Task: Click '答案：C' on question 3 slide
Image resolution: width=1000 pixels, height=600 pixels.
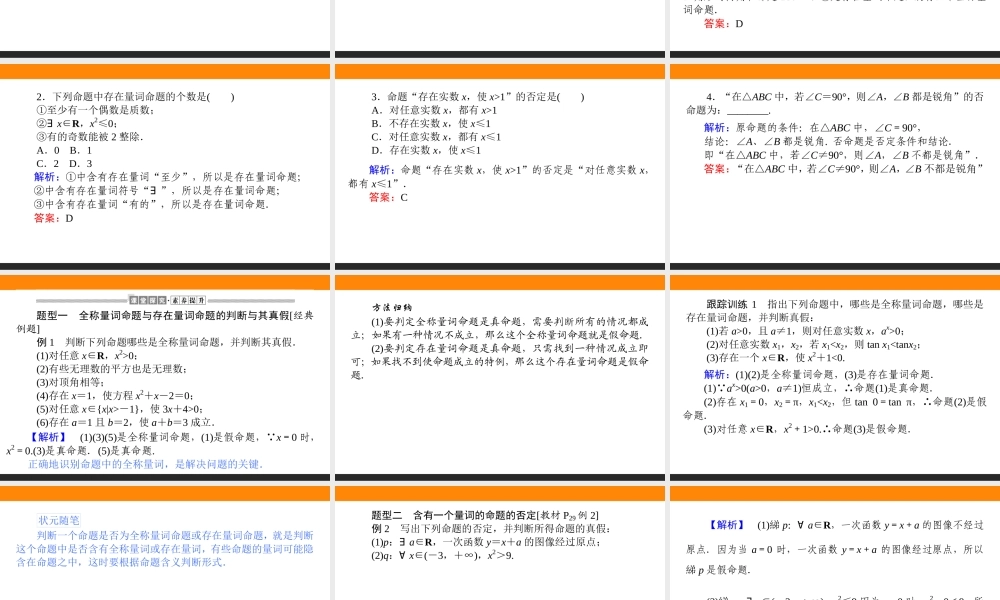Action: [x=388, y=198]
